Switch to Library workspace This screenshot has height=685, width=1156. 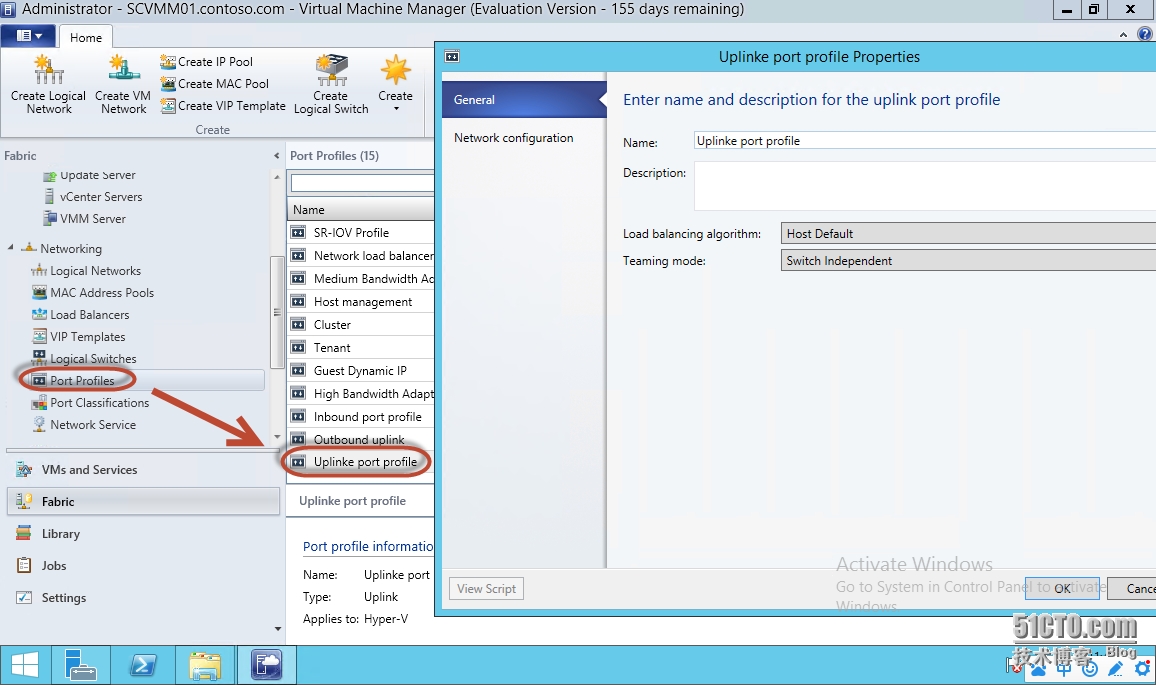[x=144, y=534]
